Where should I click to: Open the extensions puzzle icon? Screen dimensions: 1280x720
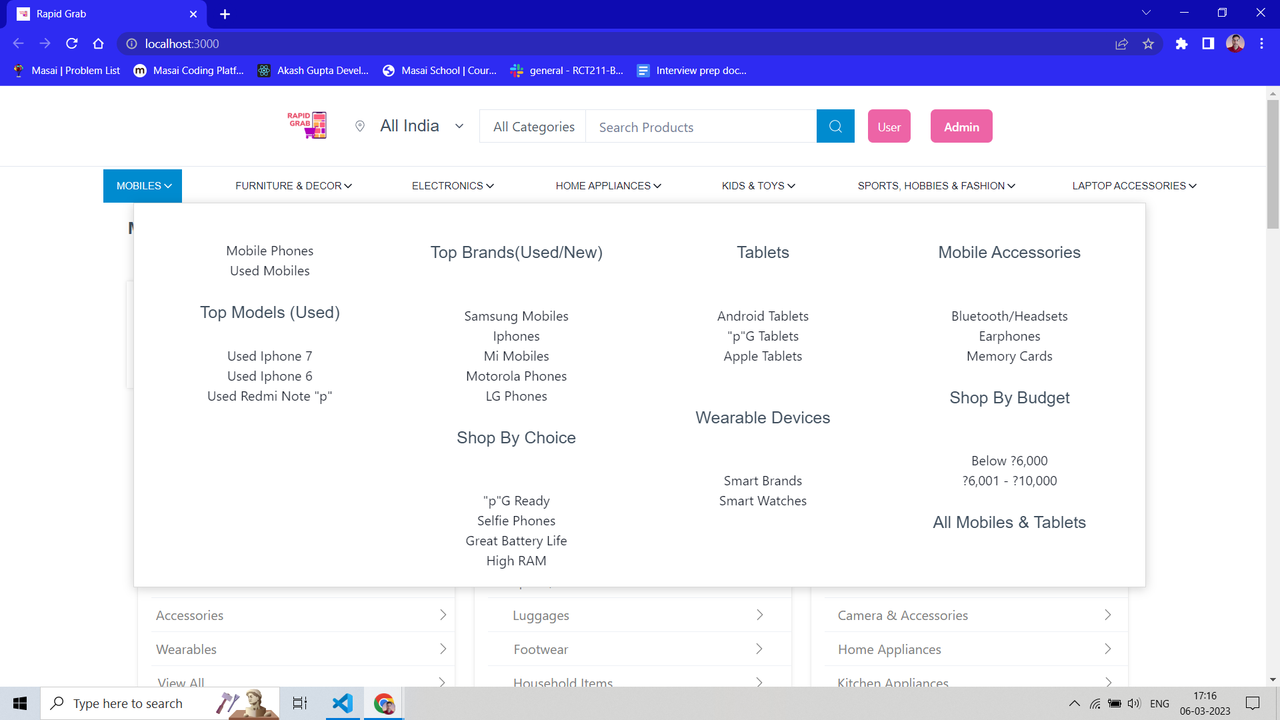point(1182,44)
